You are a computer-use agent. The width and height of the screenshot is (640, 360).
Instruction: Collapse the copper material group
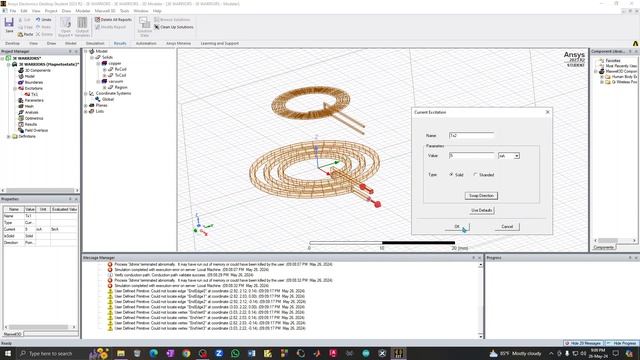click(x=98, y=64)
